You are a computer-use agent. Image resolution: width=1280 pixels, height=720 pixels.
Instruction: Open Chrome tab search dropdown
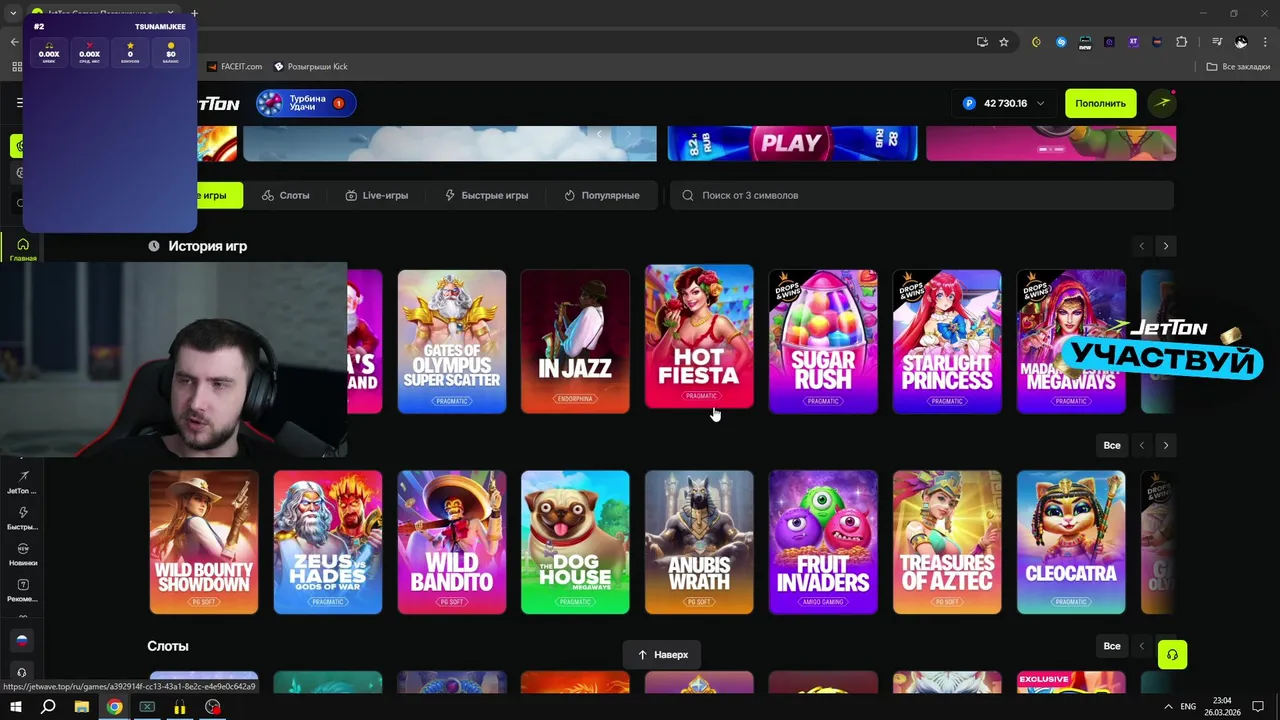tap(13, 14)
